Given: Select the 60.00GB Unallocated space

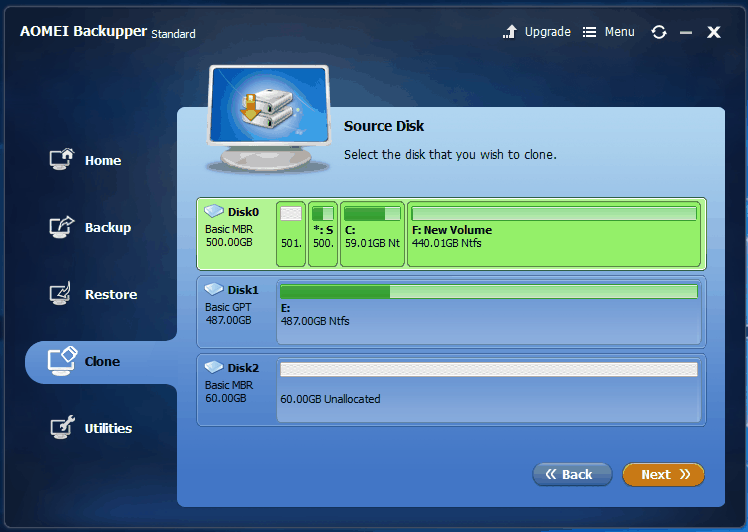Looking at the screenshot, I should point(488,390).
